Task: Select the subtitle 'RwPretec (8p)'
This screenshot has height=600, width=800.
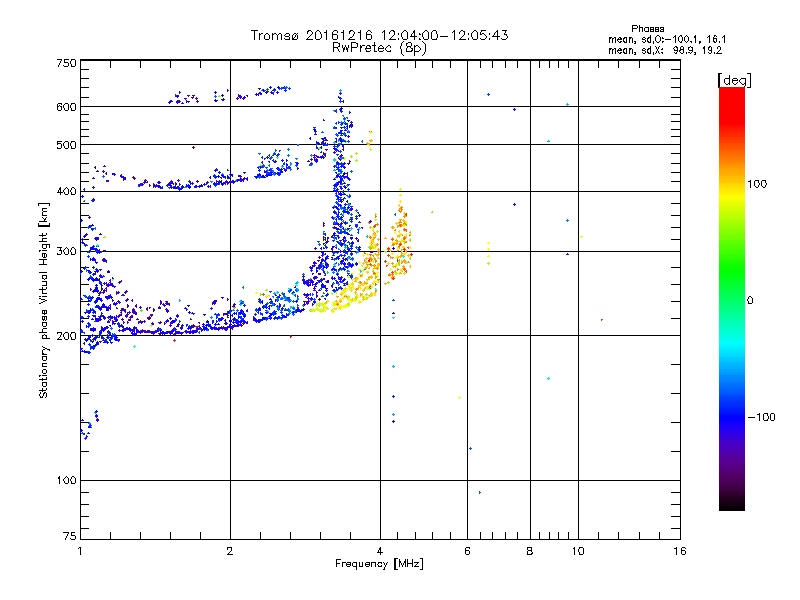Action: click(379, 48)
